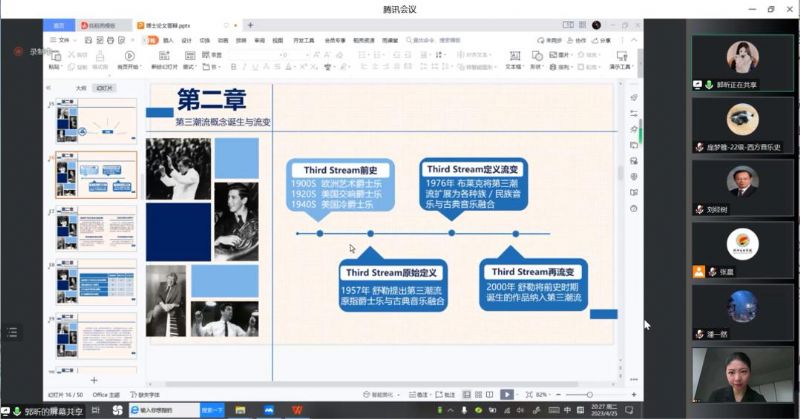Switch to Outline view in the slide panel

(81, 88)
